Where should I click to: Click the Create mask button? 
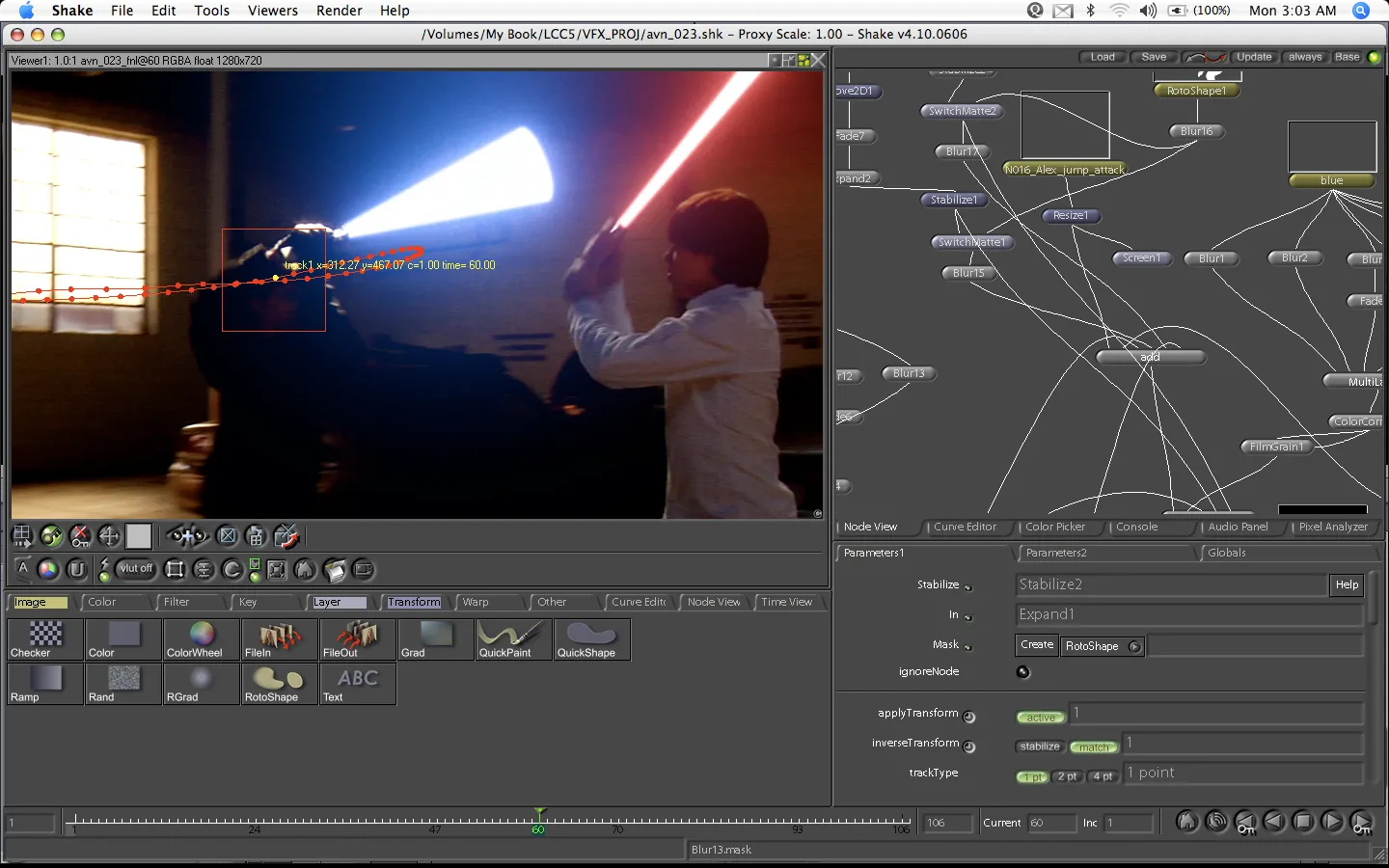[1037, 645]
